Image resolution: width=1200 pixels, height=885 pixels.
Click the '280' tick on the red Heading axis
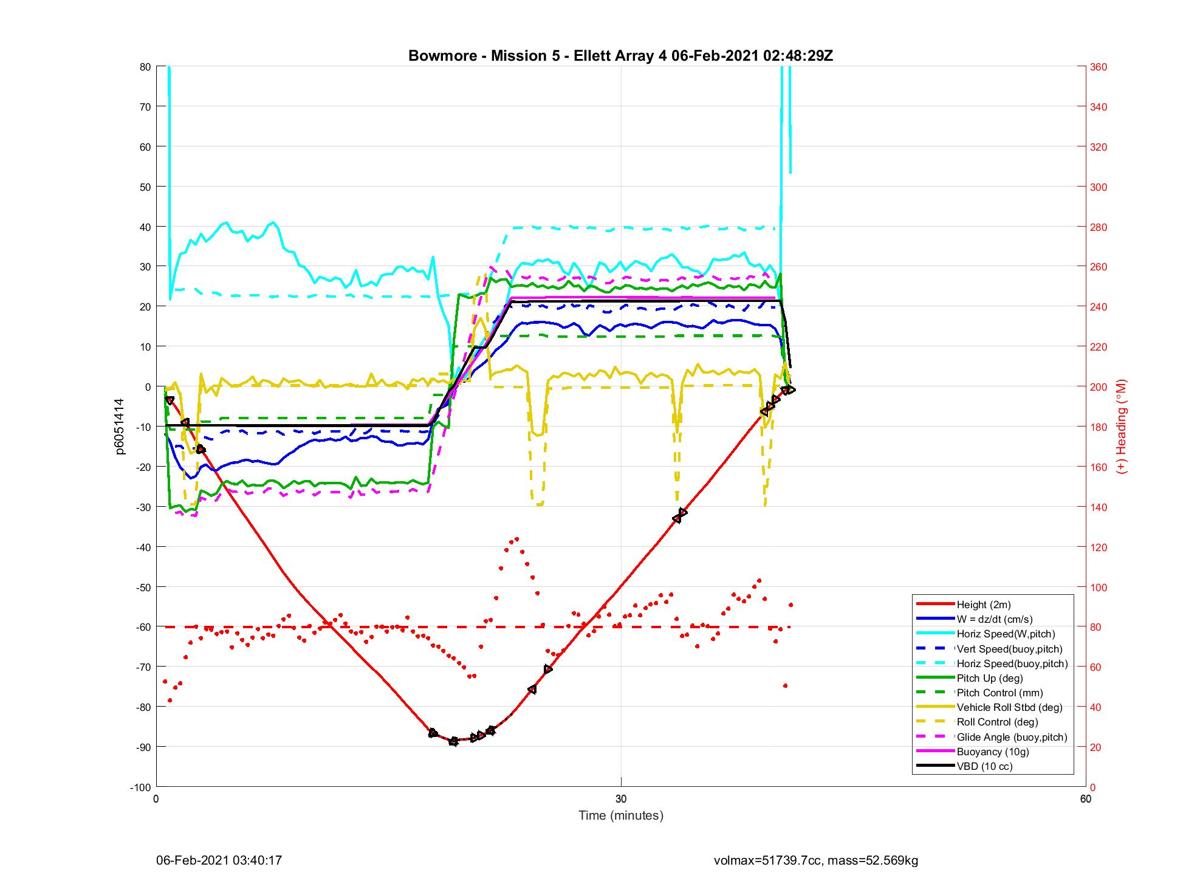click(x=1099, y=227)
